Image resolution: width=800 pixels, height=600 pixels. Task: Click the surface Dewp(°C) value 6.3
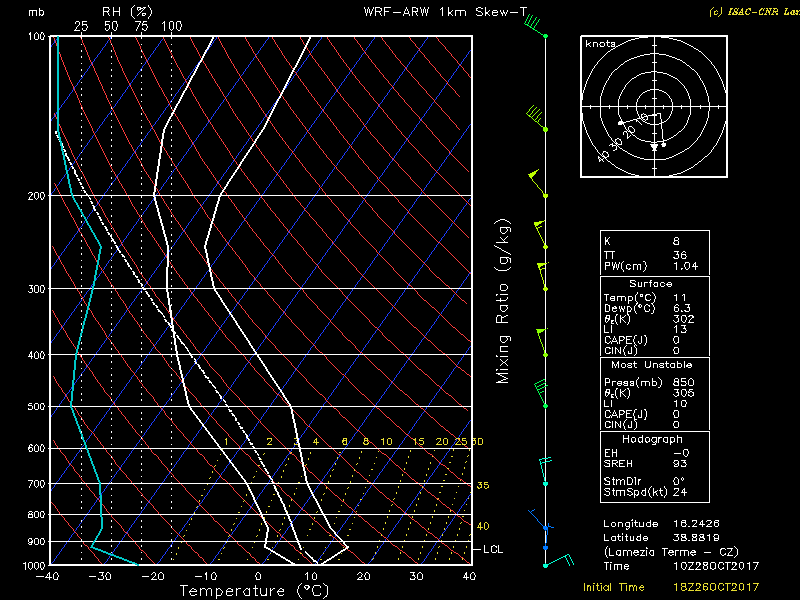pos(682,308)
